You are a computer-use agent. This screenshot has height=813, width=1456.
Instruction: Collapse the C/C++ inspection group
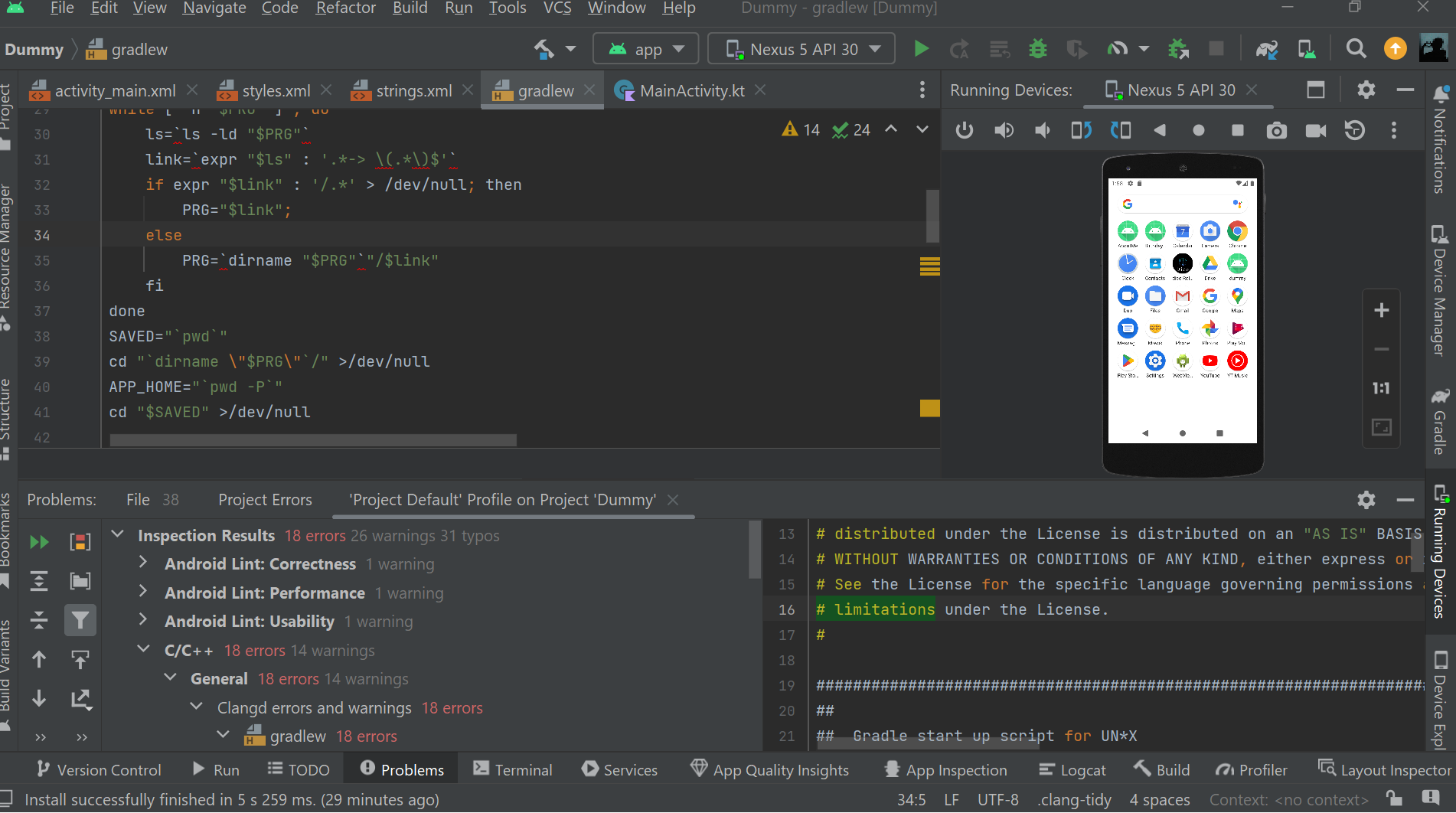click(143, 650)
